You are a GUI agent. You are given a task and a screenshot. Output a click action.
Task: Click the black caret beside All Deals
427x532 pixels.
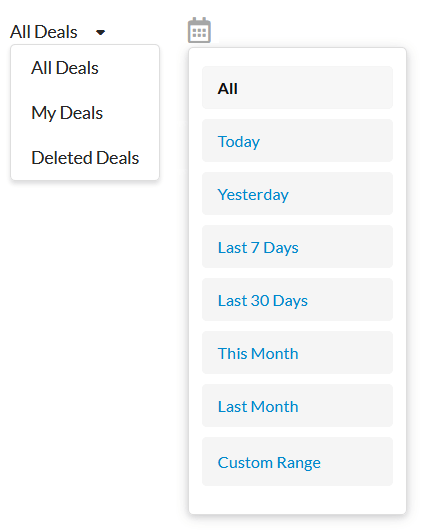point(100,33)
